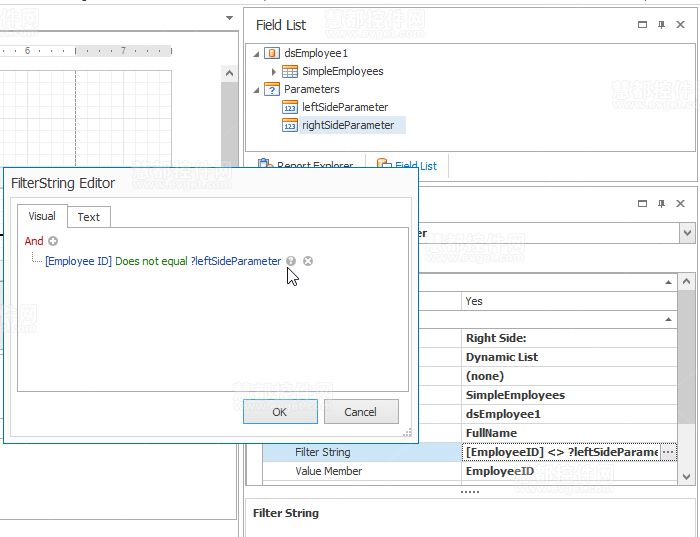The image size is (700, 537).
Task: Click the rightSideParameter number icon
Action: [x=290, y=125]
